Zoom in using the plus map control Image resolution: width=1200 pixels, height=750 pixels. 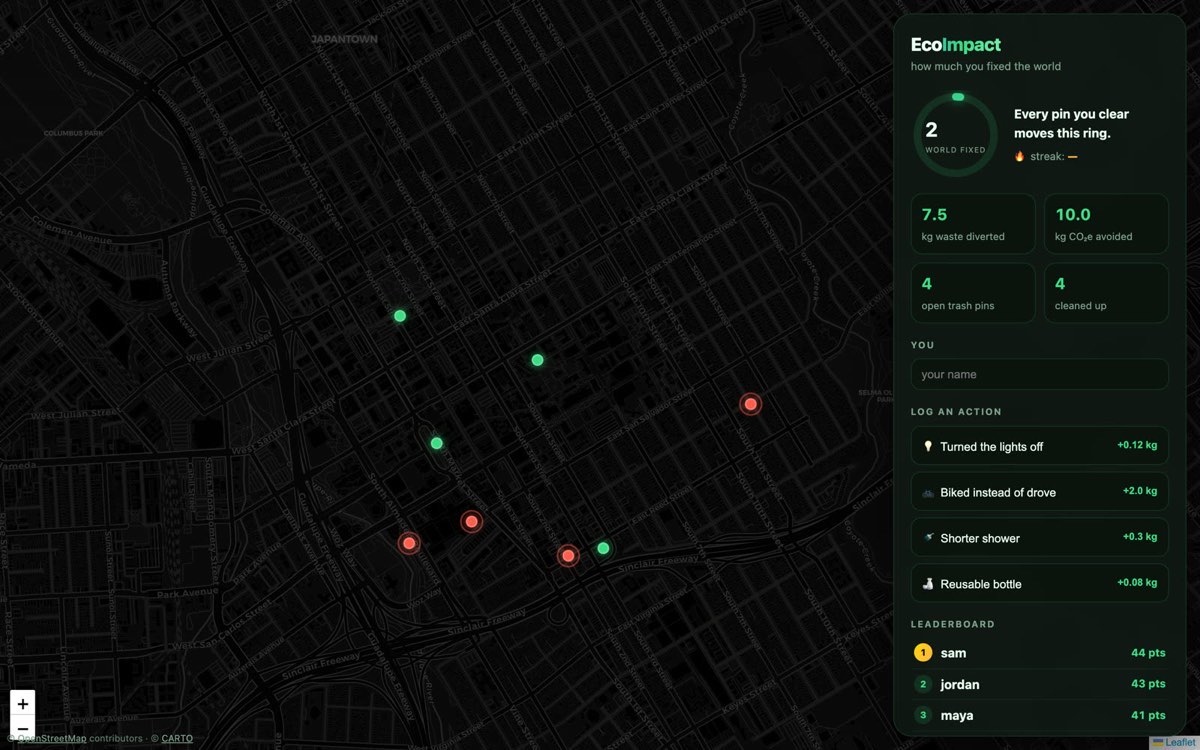22,704
